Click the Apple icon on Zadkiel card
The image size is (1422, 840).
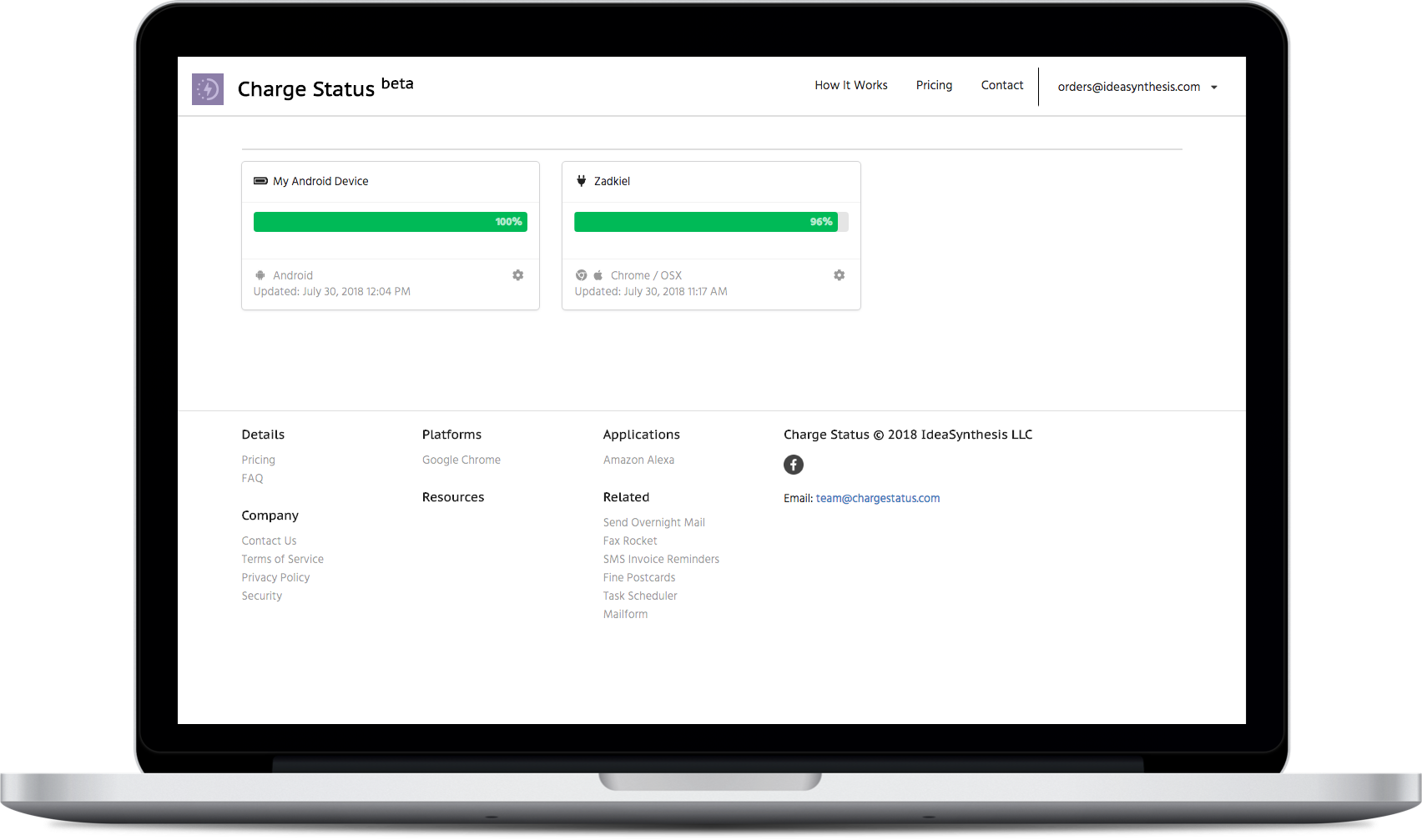tap(598, 275)
